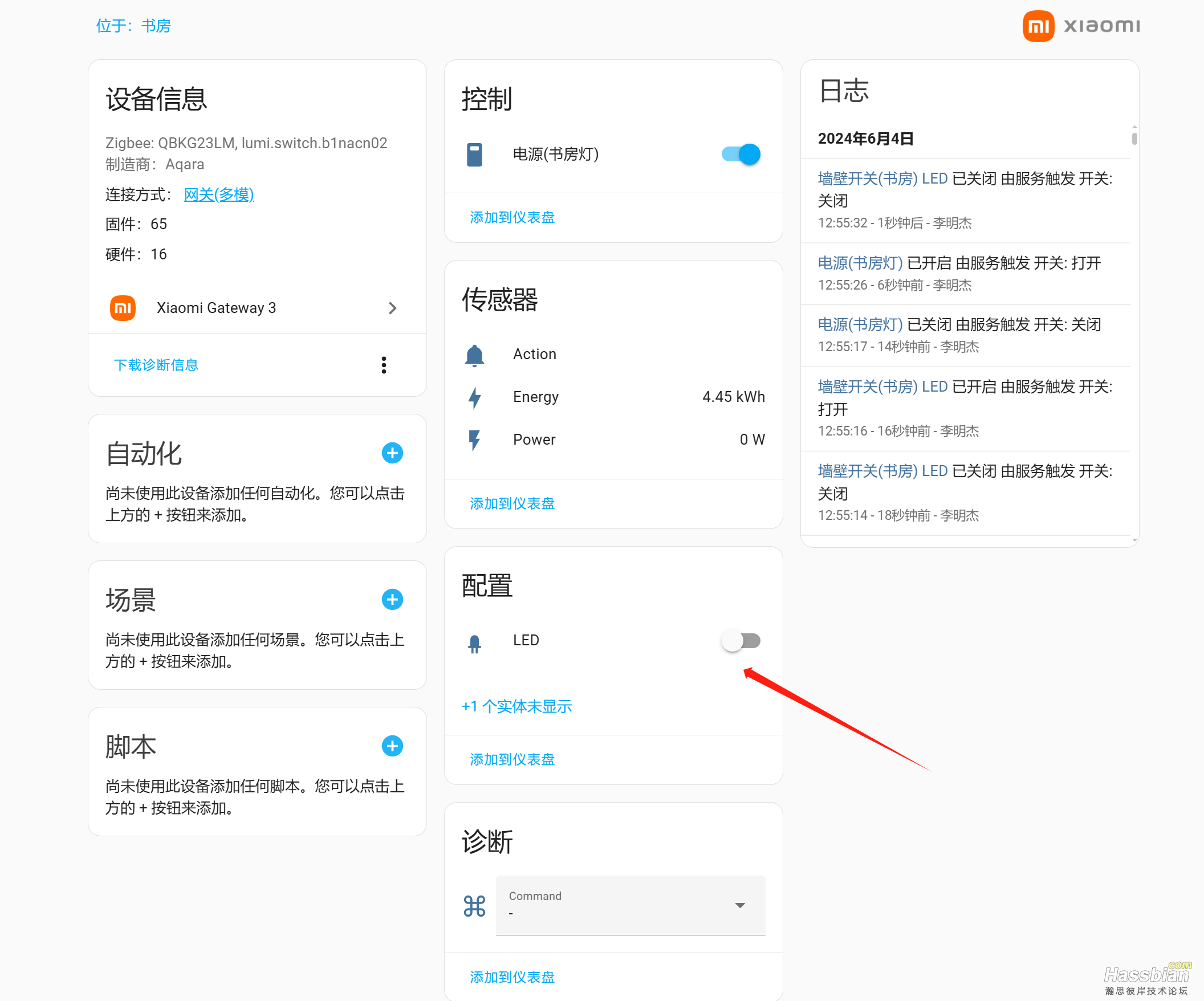Image resolution: width=1204 pixels, height=1001 pixels.
Task: Add a scene with the plus button
Action: tap(392, 600)
